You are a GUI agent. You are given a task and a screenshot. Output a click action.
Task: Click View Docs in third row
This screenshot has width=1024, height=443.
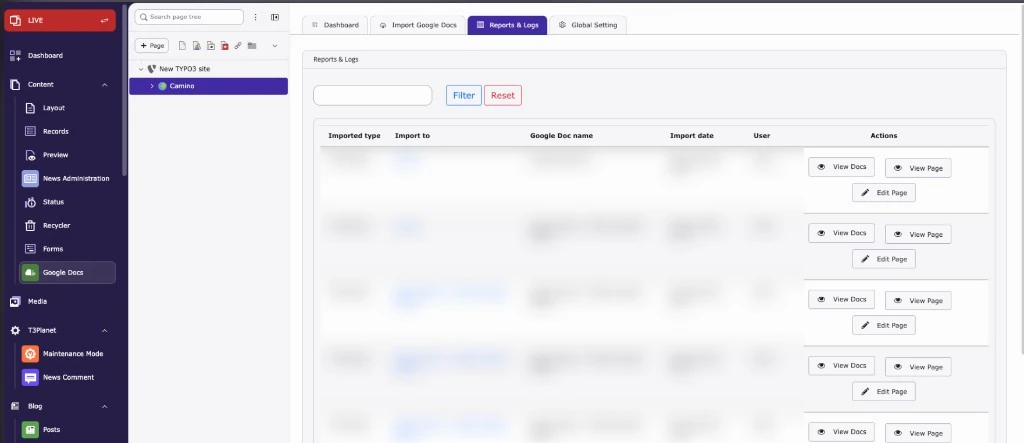click(841, 299)
